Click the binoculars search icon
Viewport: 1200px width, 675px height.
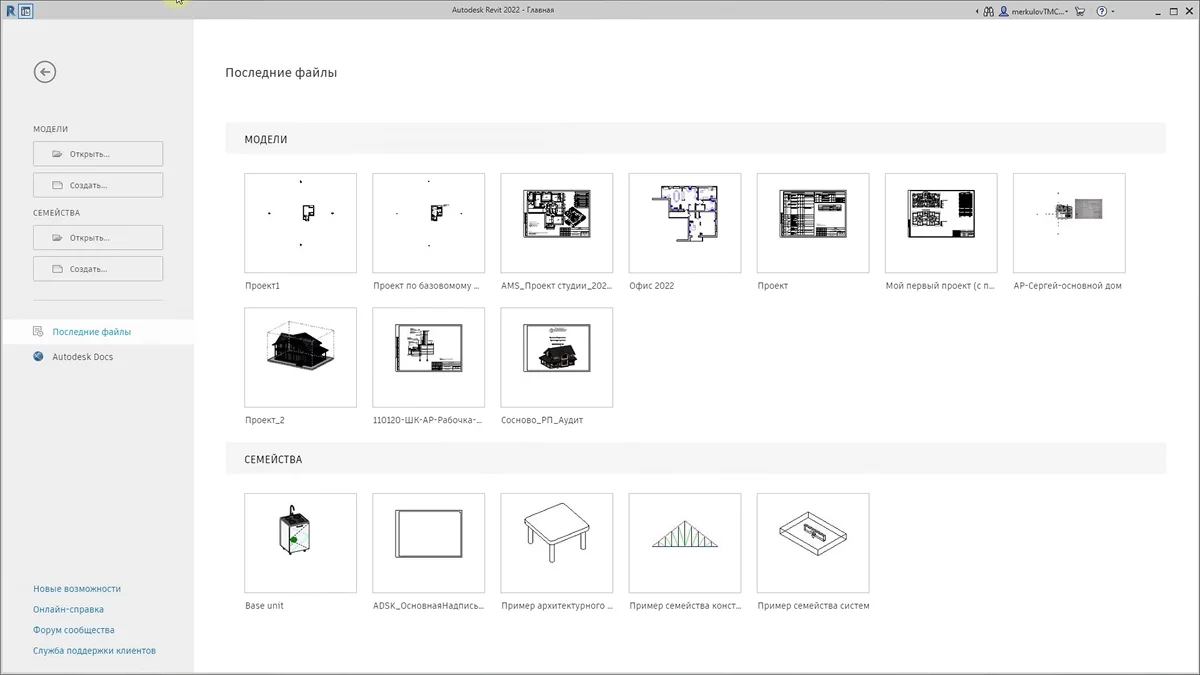coord(988,11)
